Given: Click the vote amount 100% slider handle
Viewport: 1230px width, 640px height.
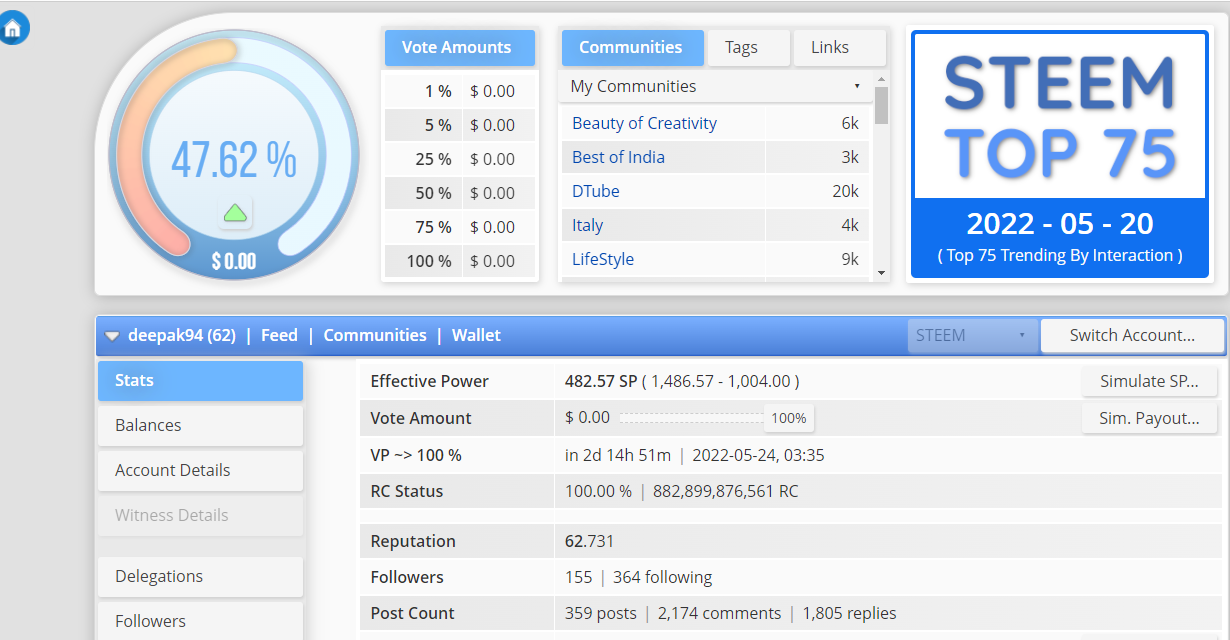Looking at the screenshot, I should pos(788,418).
